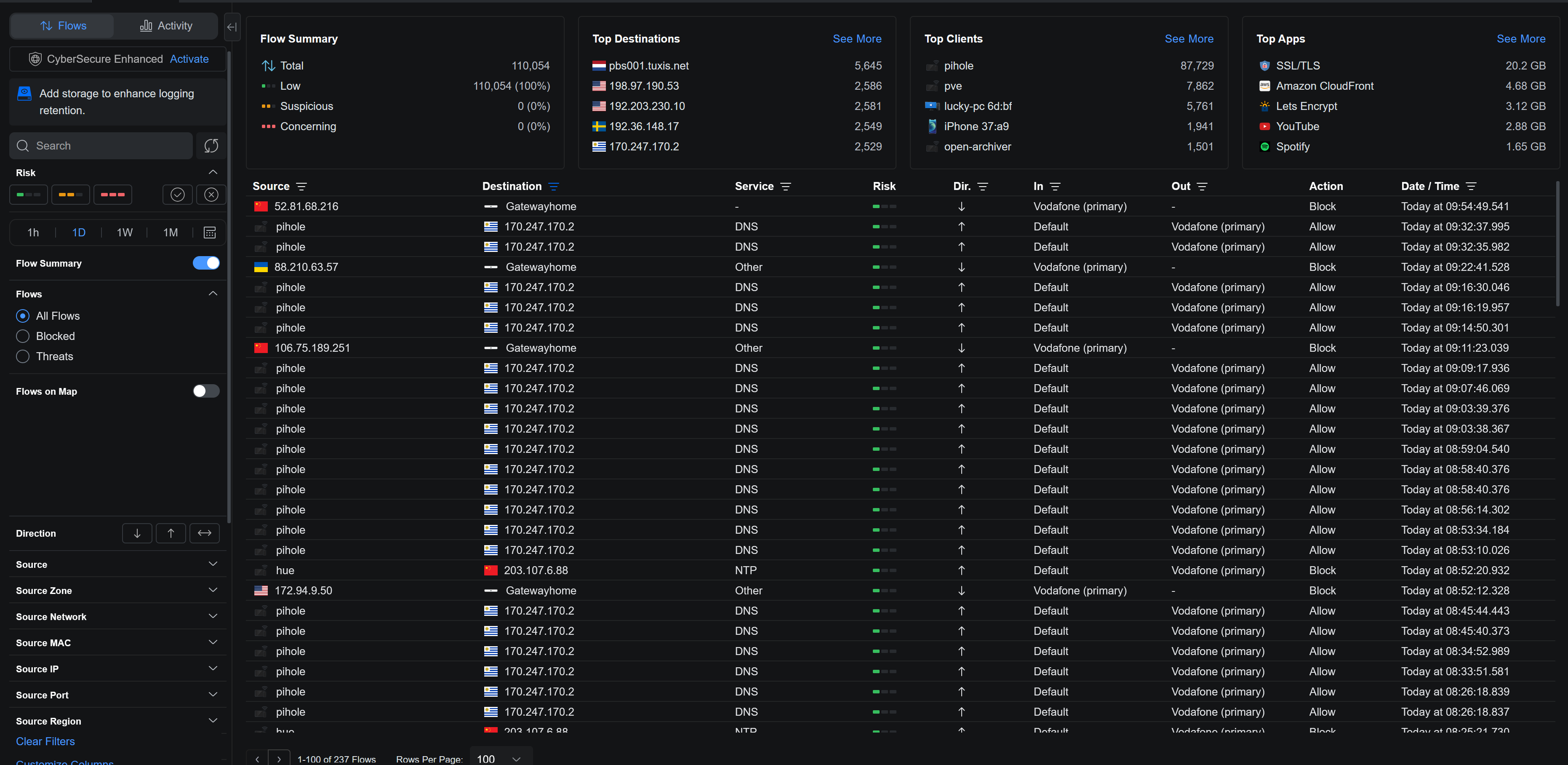Open the Destination column filter icon
Image resolution: width=1568 pixels, height=765 pixels.
[553, 186]
